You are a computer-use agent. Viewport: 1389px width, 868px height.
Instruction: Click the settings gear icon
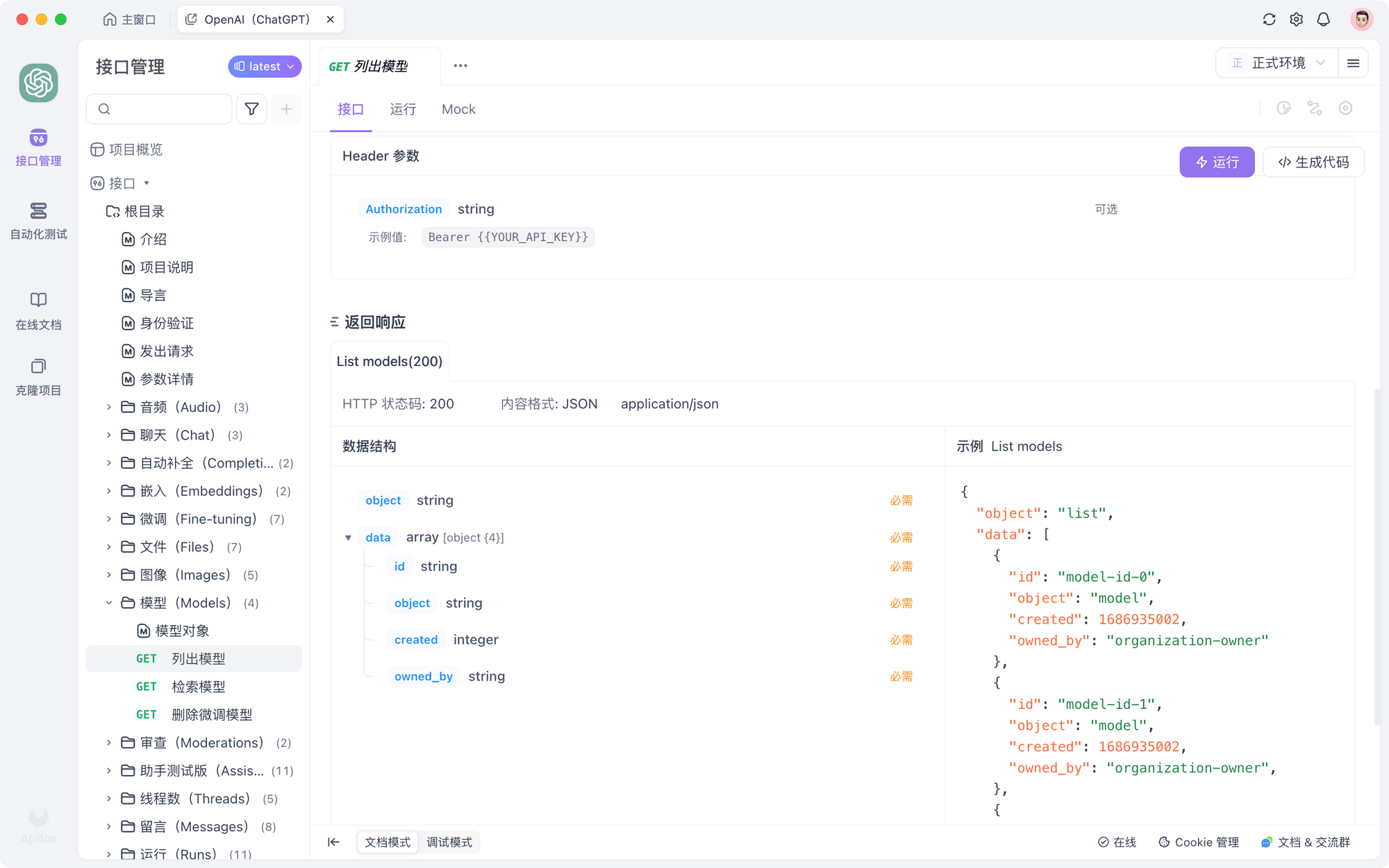pyautogui.click(x=1296, y=19)
